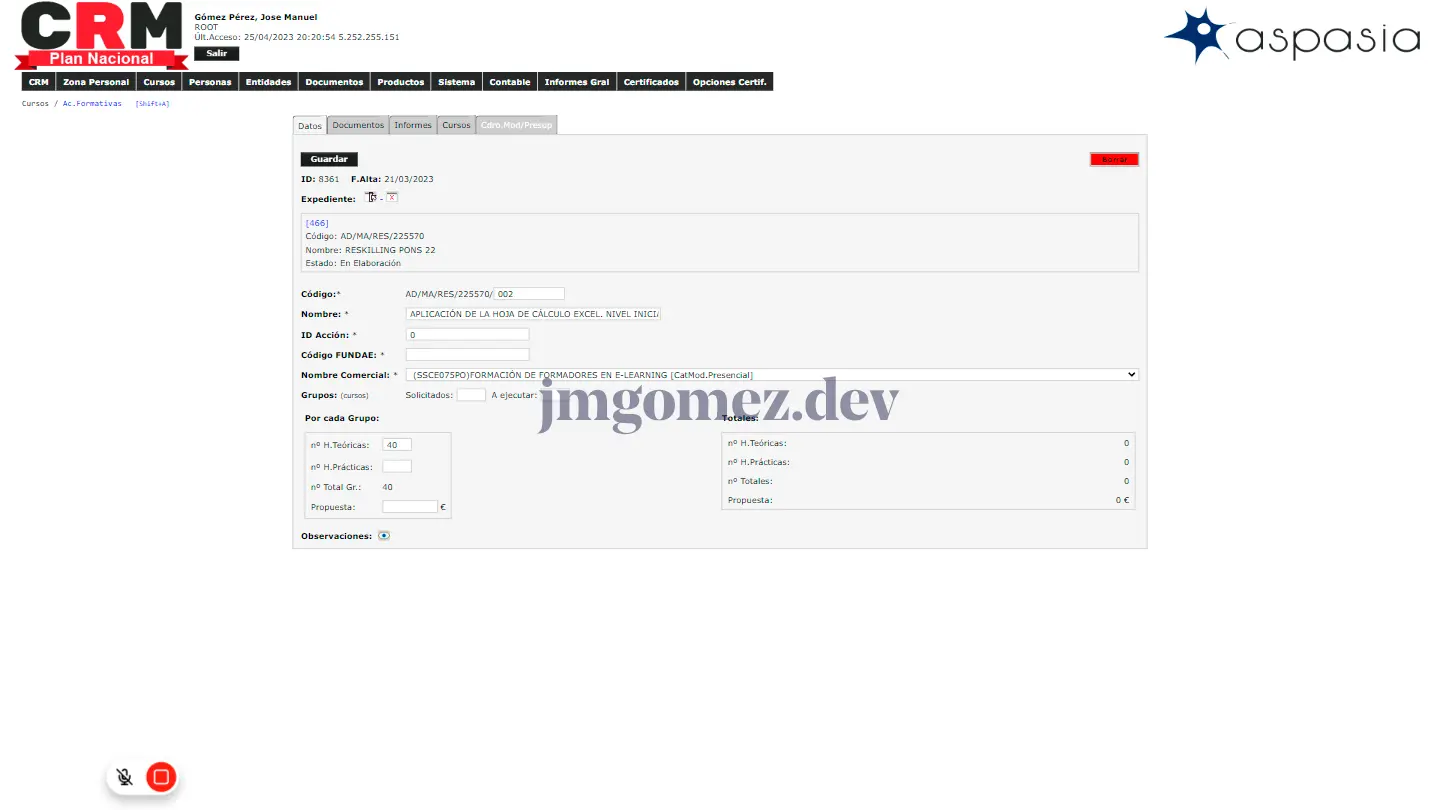The width and height of the screenshot is (1440, 810).
Task: Open the expediente link [466]
Action: pyautogui.click(x=317, y=223)
